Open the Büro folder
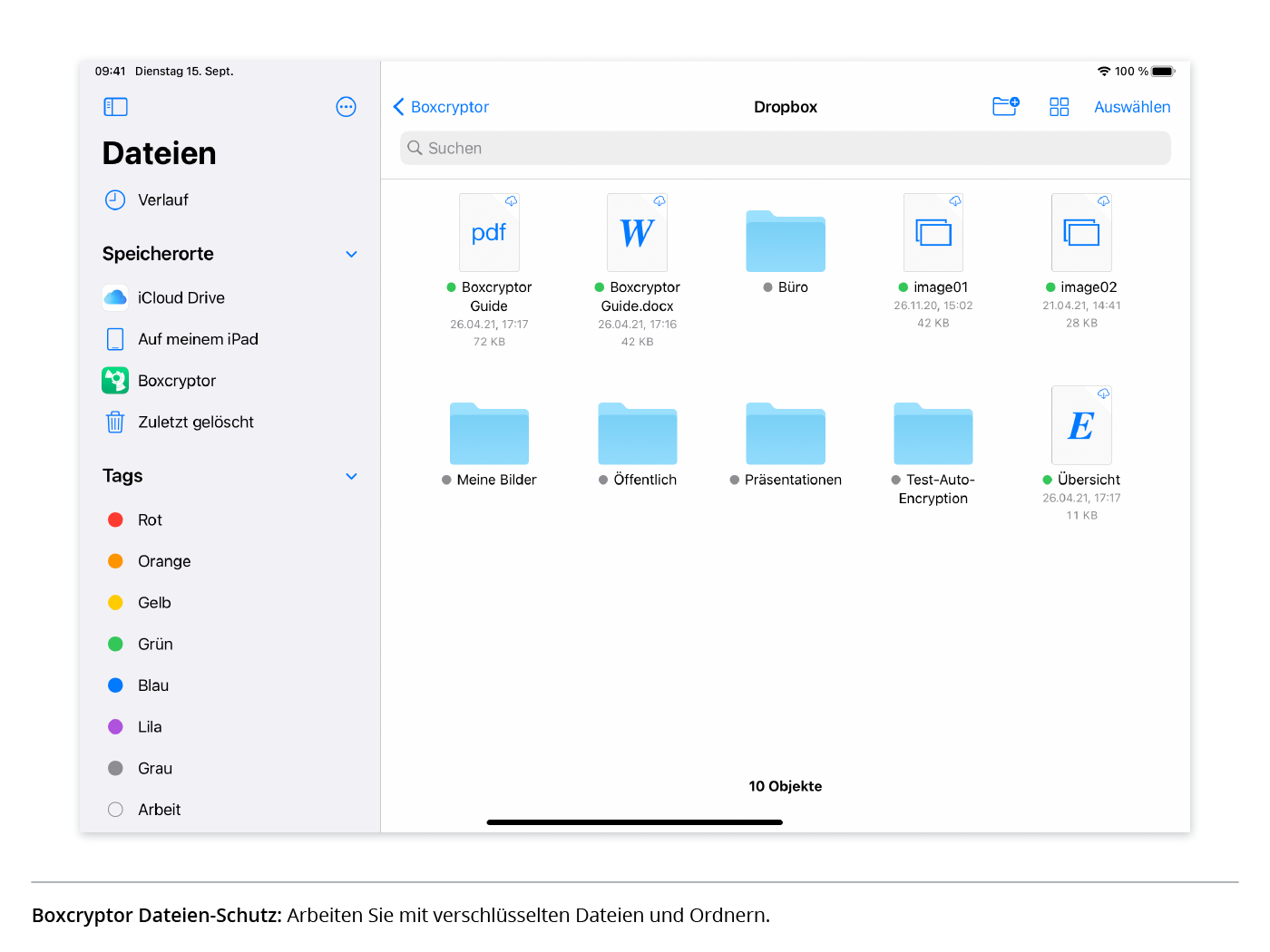Image resolution: width=1270 pixels, height=952 pixels. pyautogui.click(x=786, y=241)
